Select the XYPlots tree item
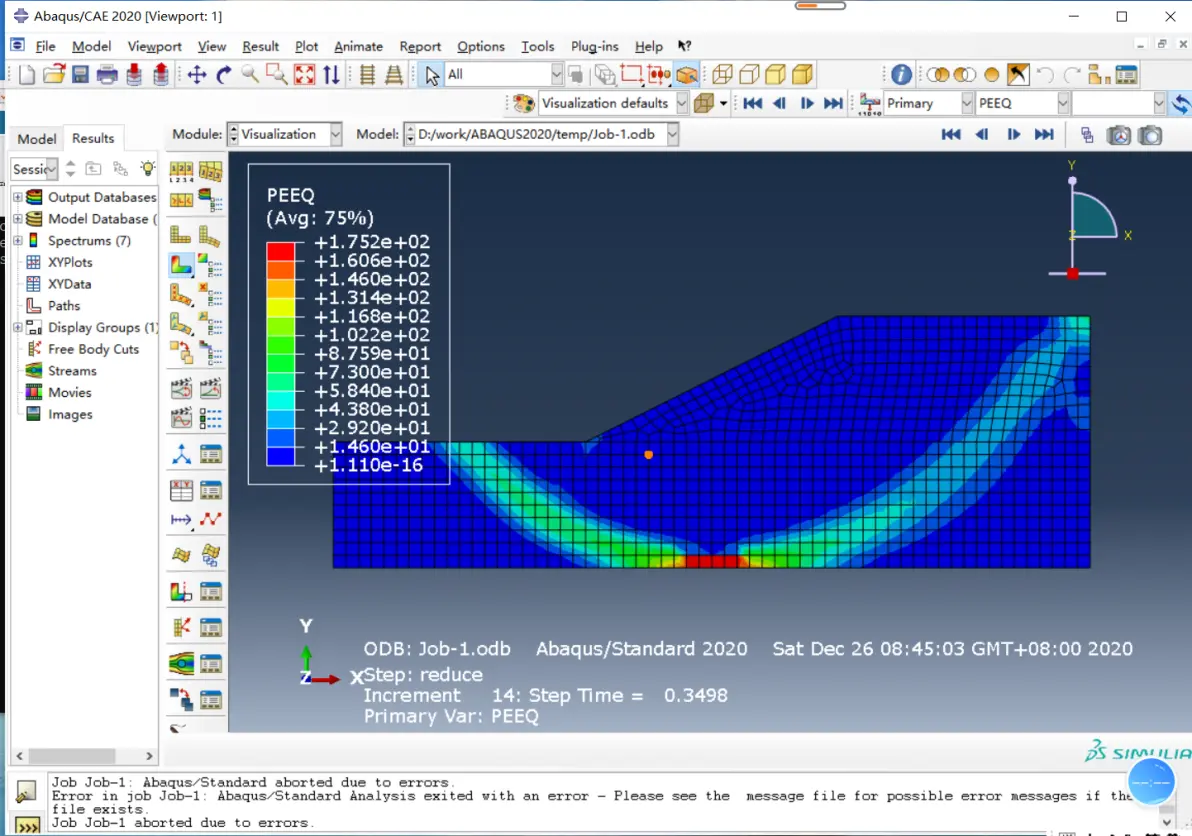This screenshot has width=1192, height=836. [70, 262]
